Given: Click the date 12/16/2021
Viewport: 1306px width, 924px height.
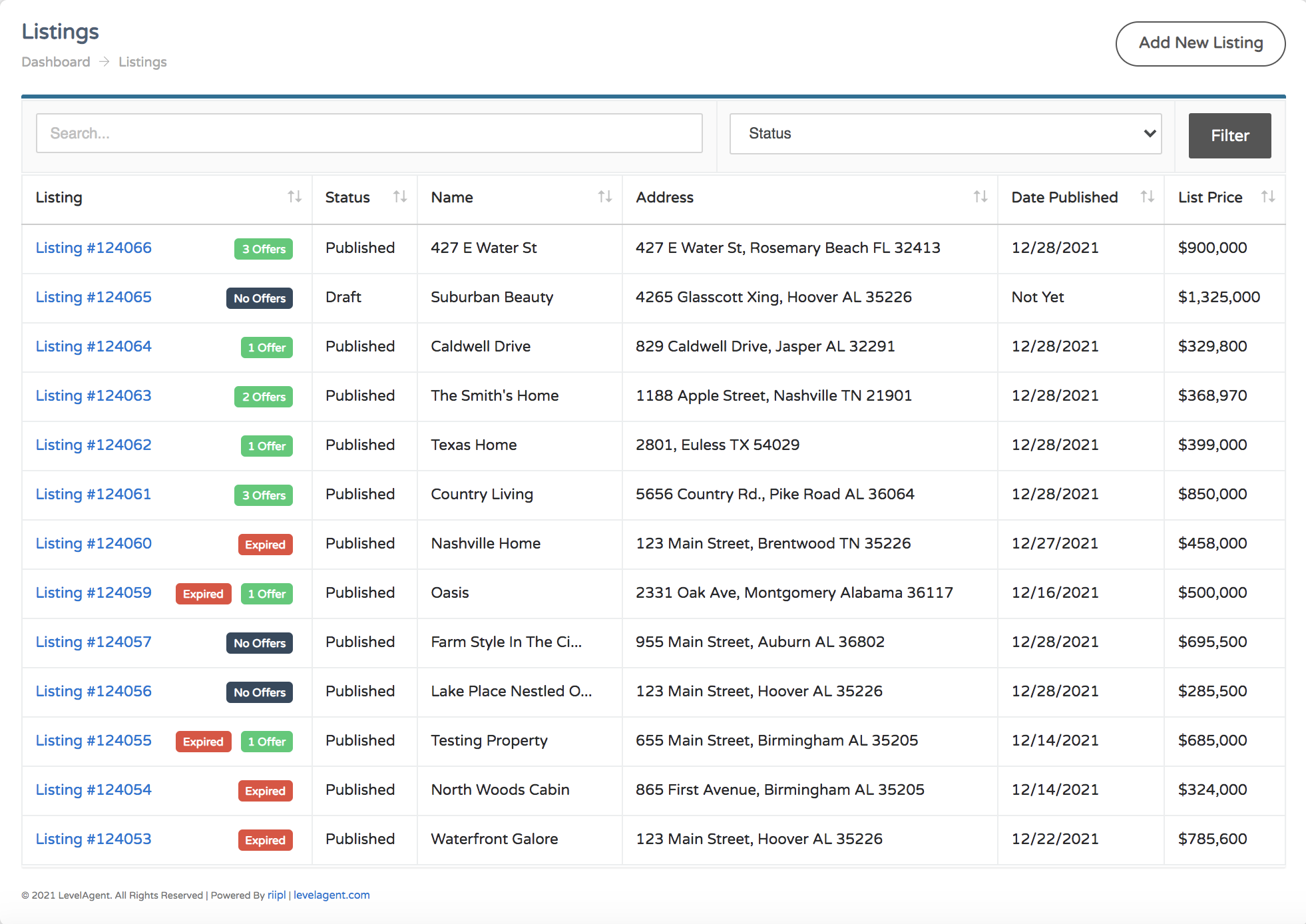Looking at the screenshot, I should click(x=1055, y=592).
